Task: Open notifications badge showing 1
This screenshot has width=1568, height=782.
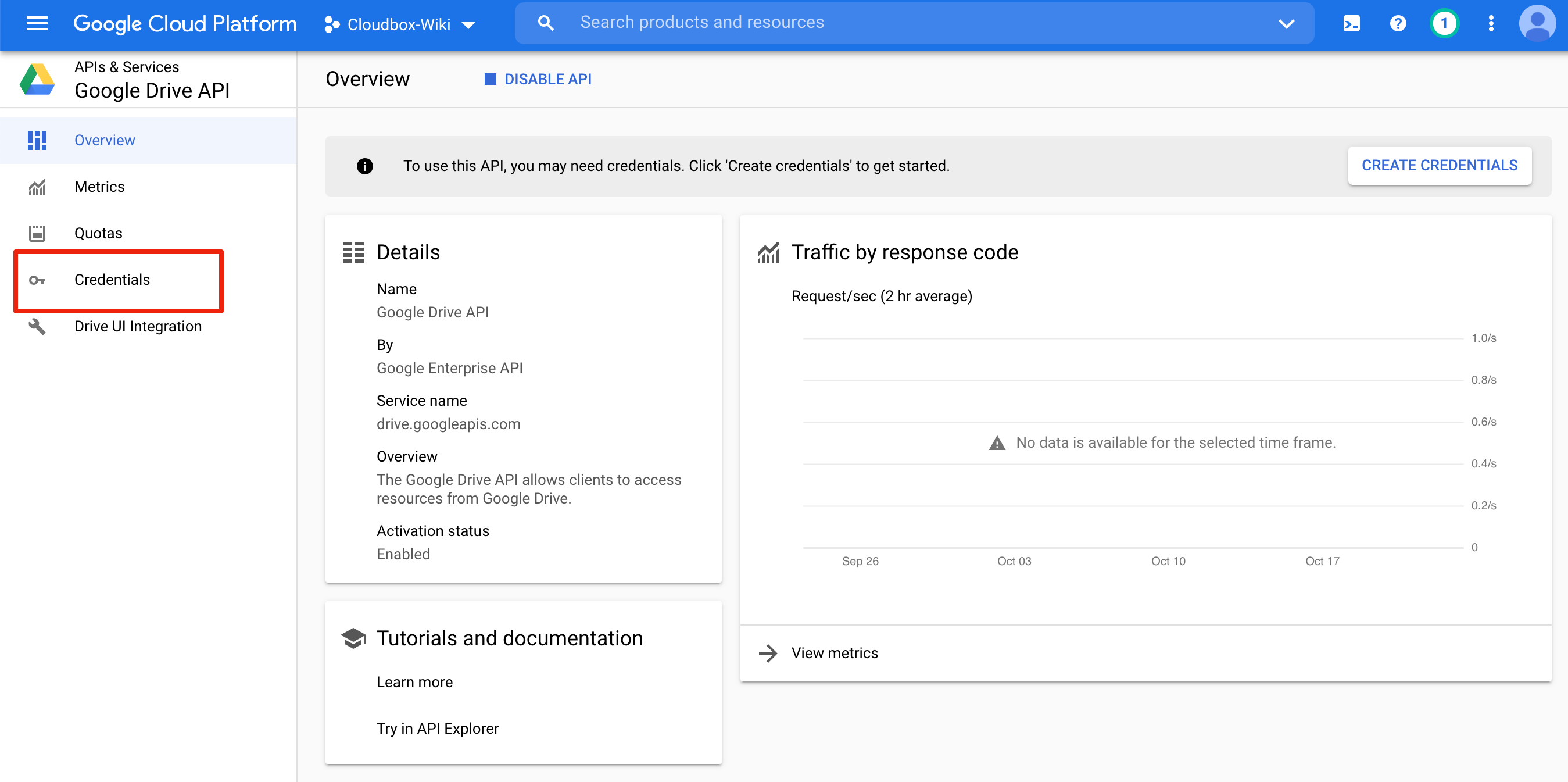Action: (x=1444, y=24)
